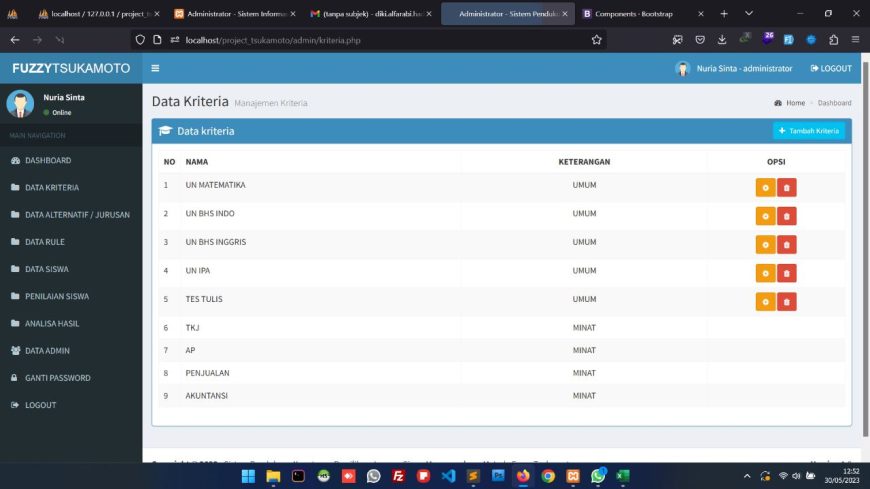Screen dimensions: 870x489
Task: Open DATA ALTERNATIF / JURUSAN menu
Action: coord(71,215)
